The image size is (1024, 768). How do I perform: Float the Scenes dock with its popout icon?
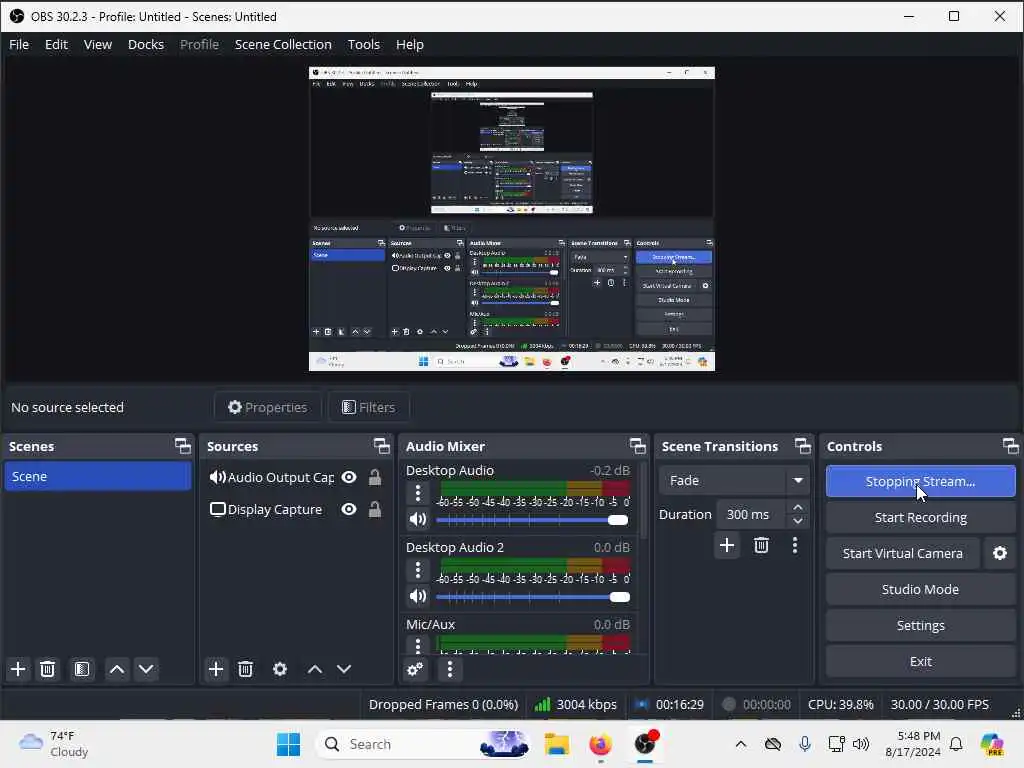183,446
